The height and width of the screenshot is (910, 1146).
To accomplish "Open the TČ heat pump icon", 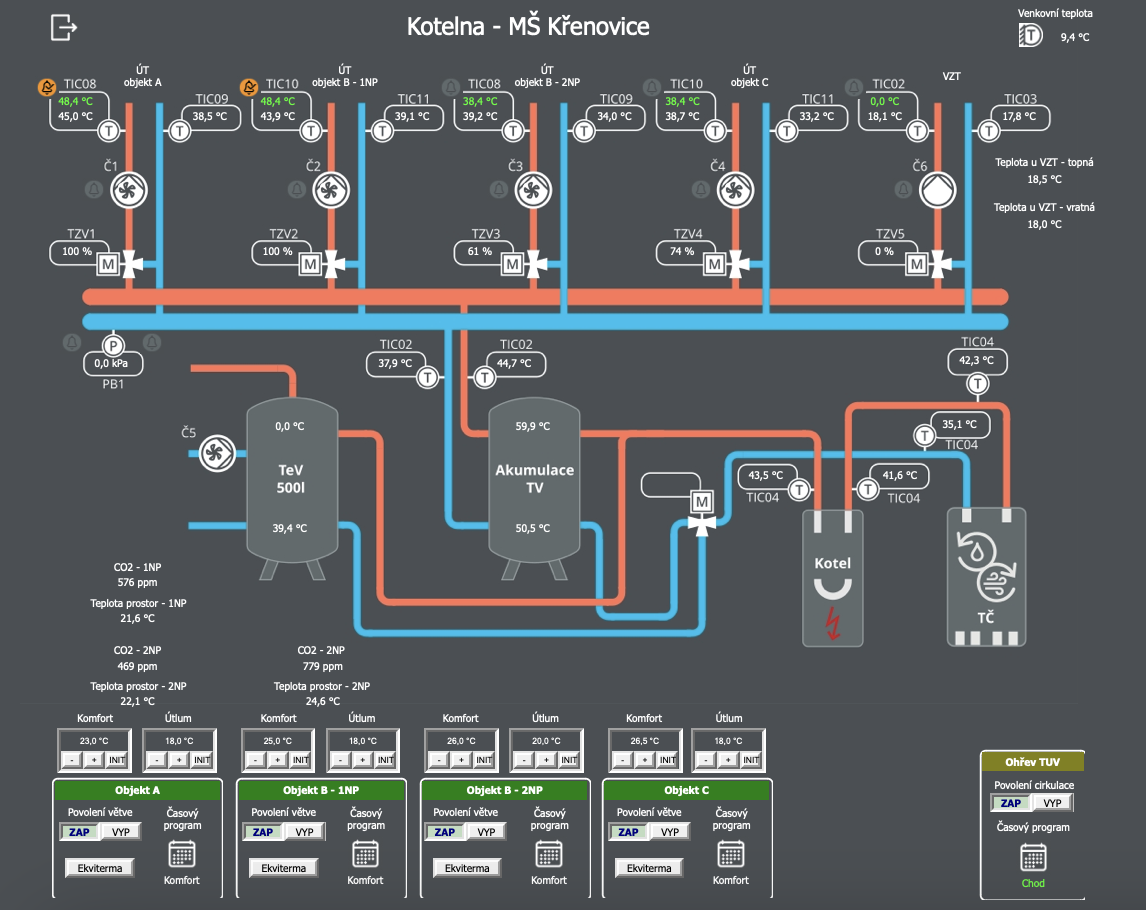I will 987,577.
